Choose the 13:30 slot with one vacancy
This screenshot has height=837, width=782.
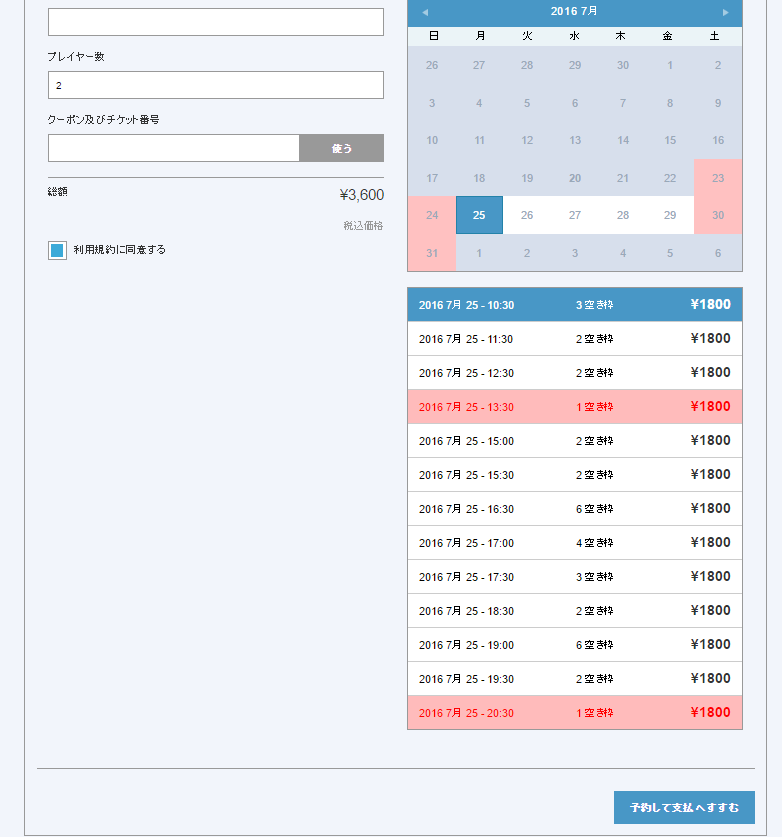point(575,407)
